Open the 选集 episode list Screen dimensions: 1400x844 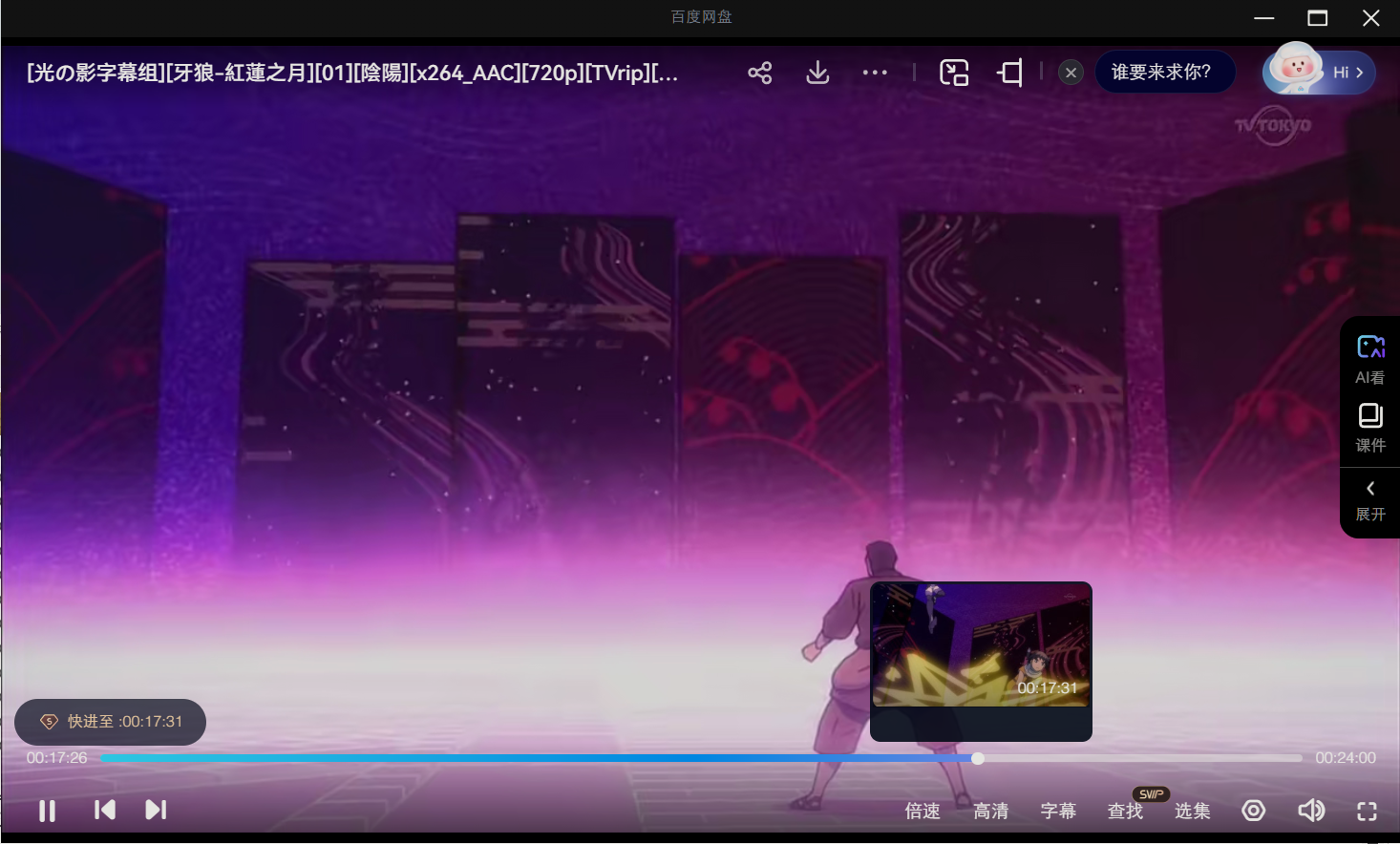(1192, 811)
